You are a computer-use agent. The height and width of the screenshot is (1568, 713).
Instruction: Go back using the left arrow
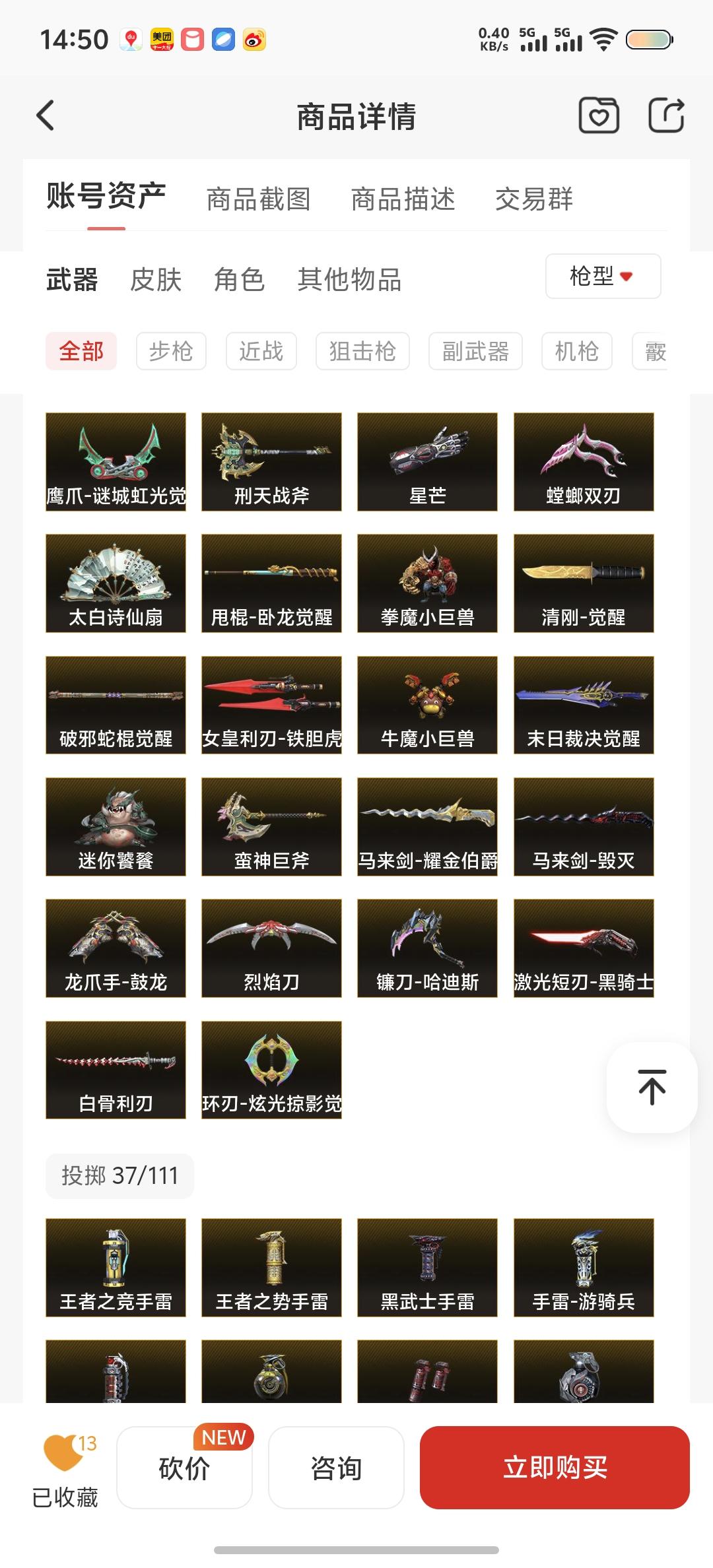45,115
